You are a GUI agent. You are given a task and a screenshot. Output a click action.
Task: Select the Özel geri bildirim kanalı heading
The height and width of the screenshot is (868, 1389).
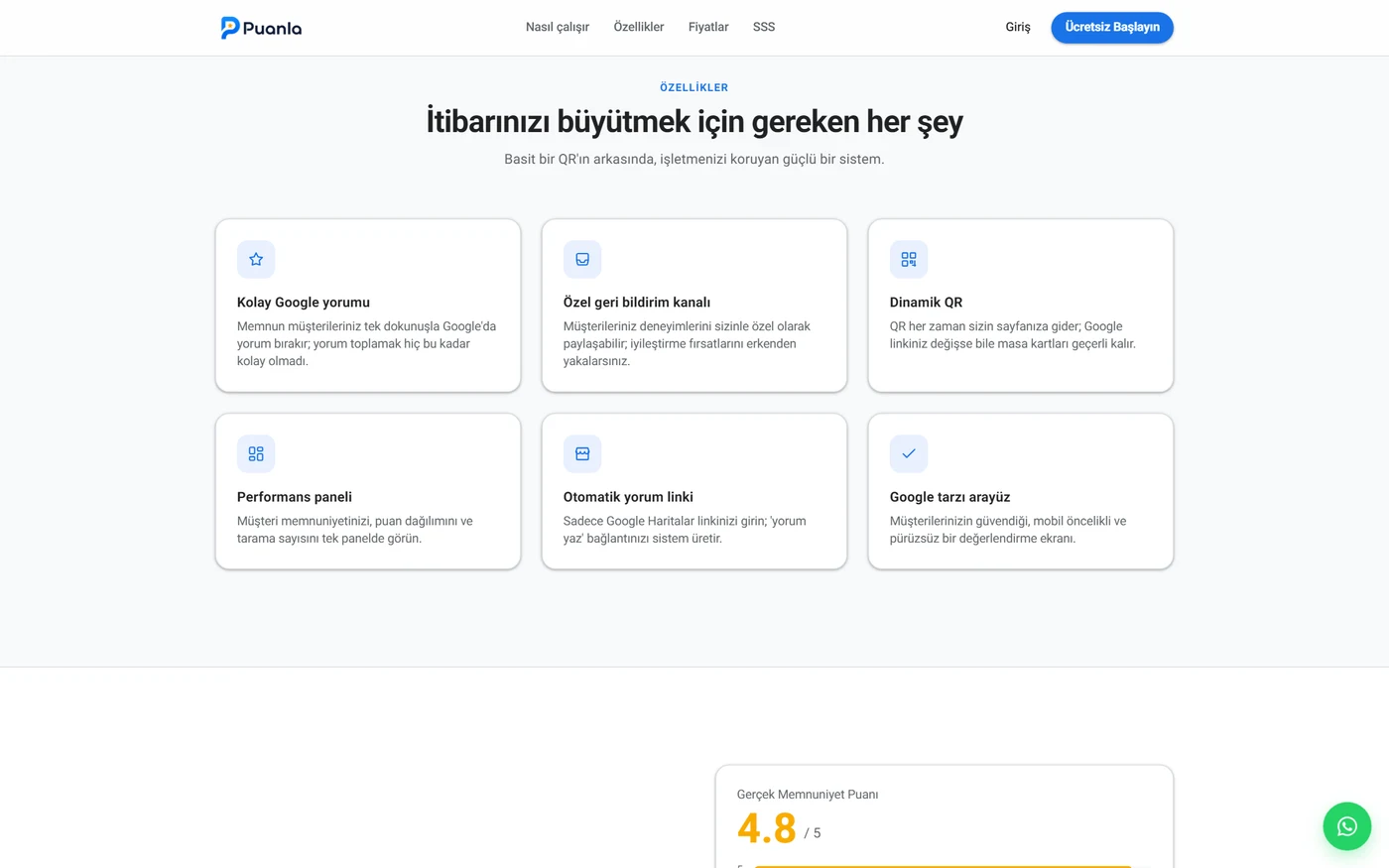[637, 303]
